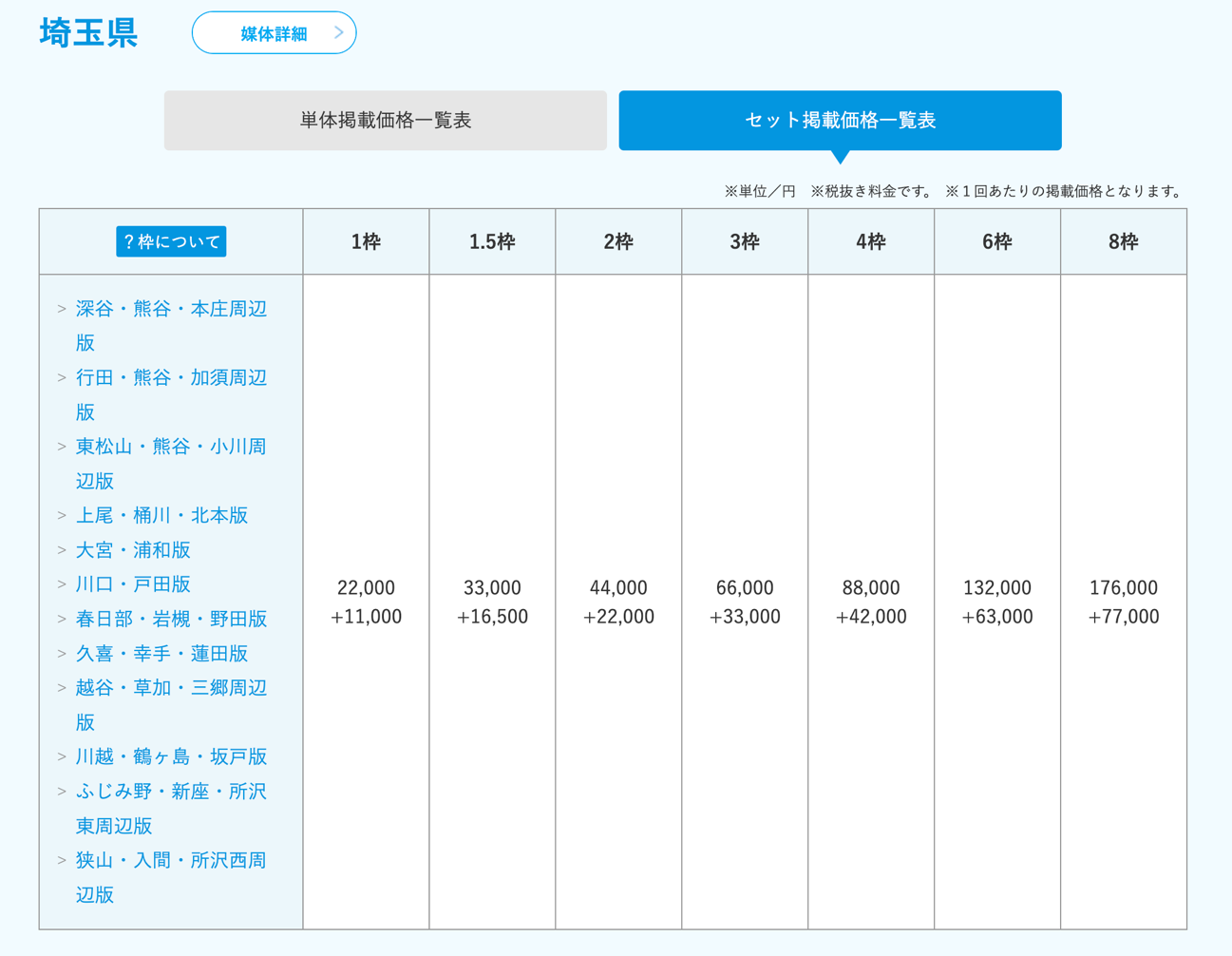
Task: Select the セット掲載価格一覧表 tab
Action: coord(840,121)
